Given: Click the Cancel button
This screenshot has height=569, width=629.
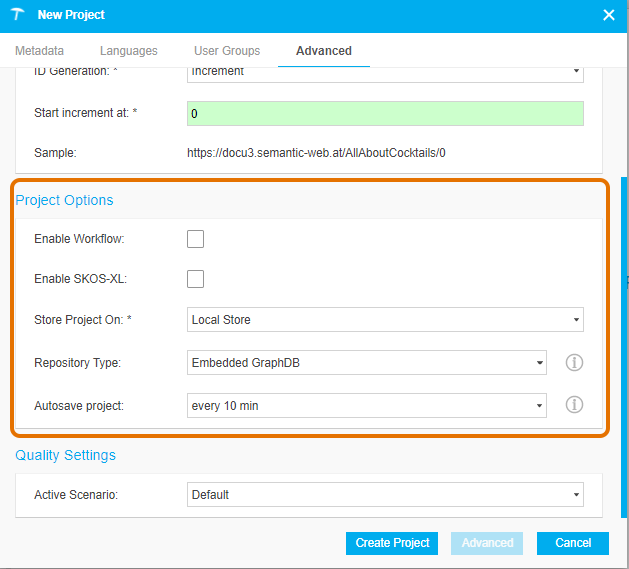Looking at the screenshot, I should [572, 543].
